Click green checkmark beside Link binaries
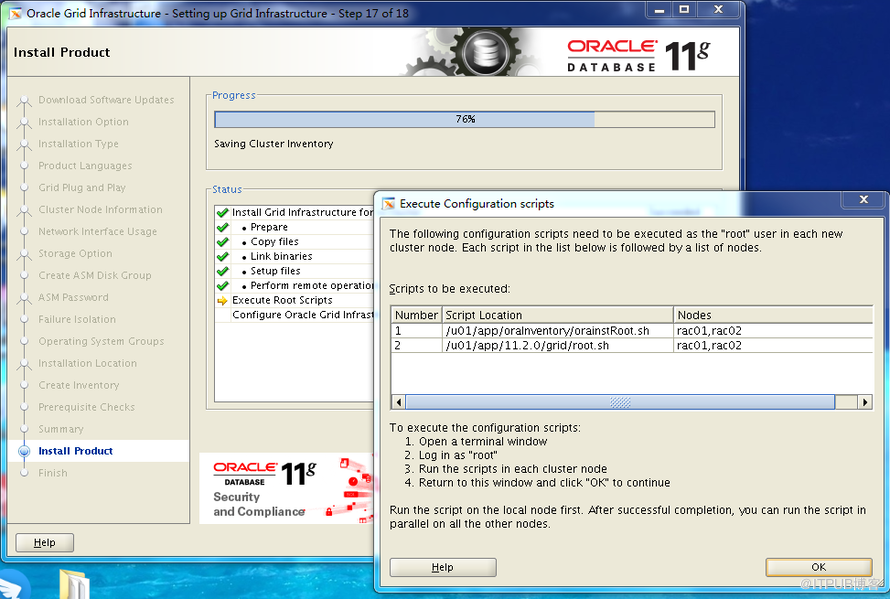 click(222, 257)
